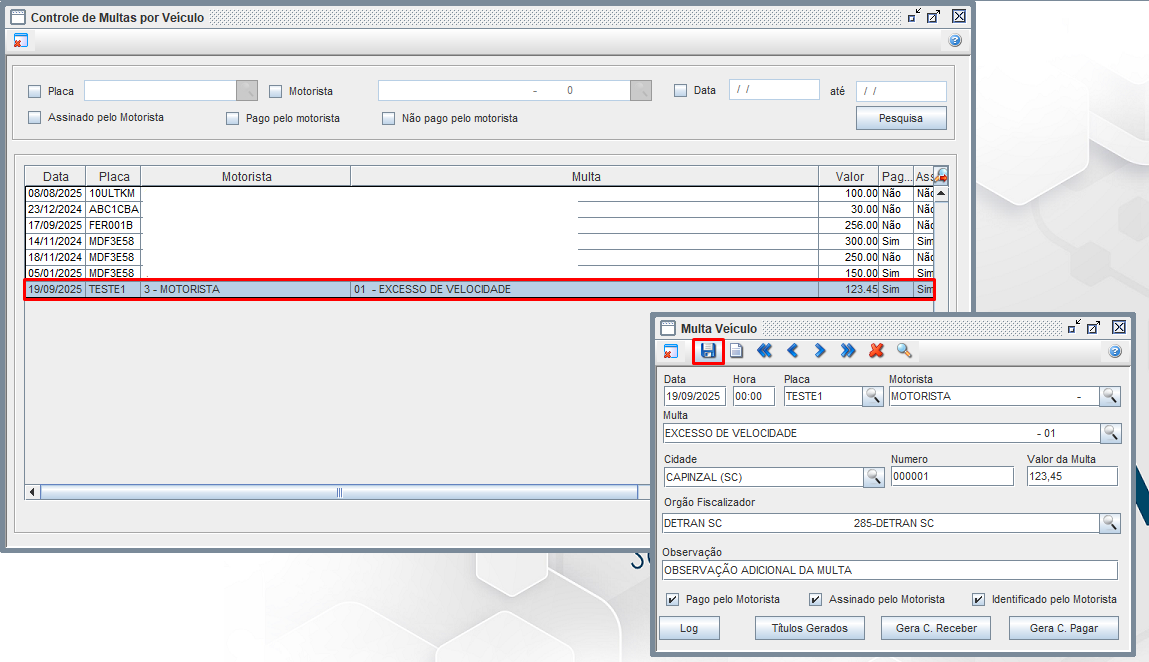Click the lookup magnifier beside Cidade field
Image resolution: width=1149 pixels, height=662 pixels.
(x=874, y=477)
